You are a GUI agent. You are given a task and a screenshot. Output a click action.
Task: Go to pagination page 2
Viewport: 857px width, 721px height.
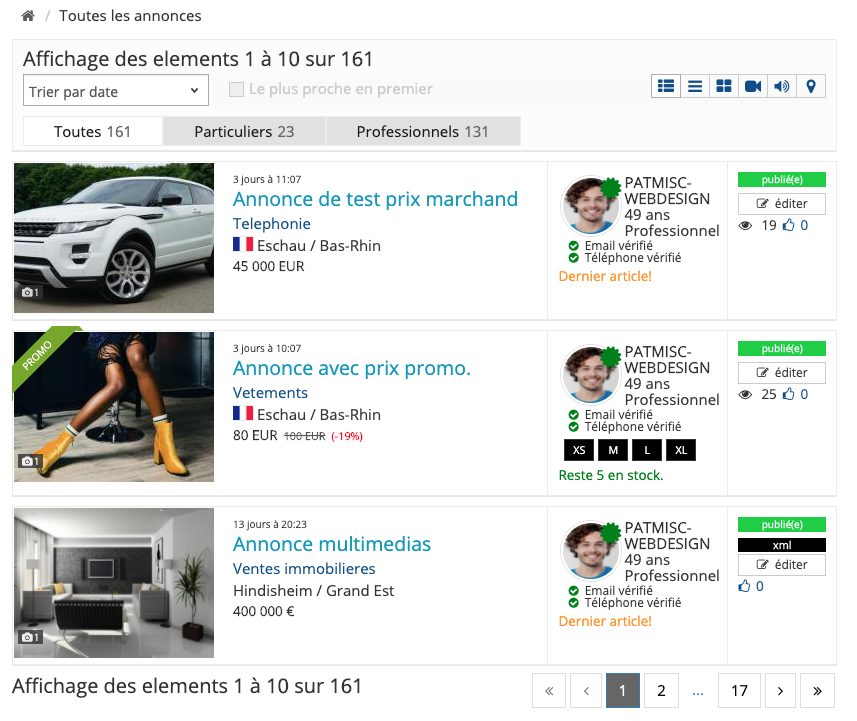[661, 690]
